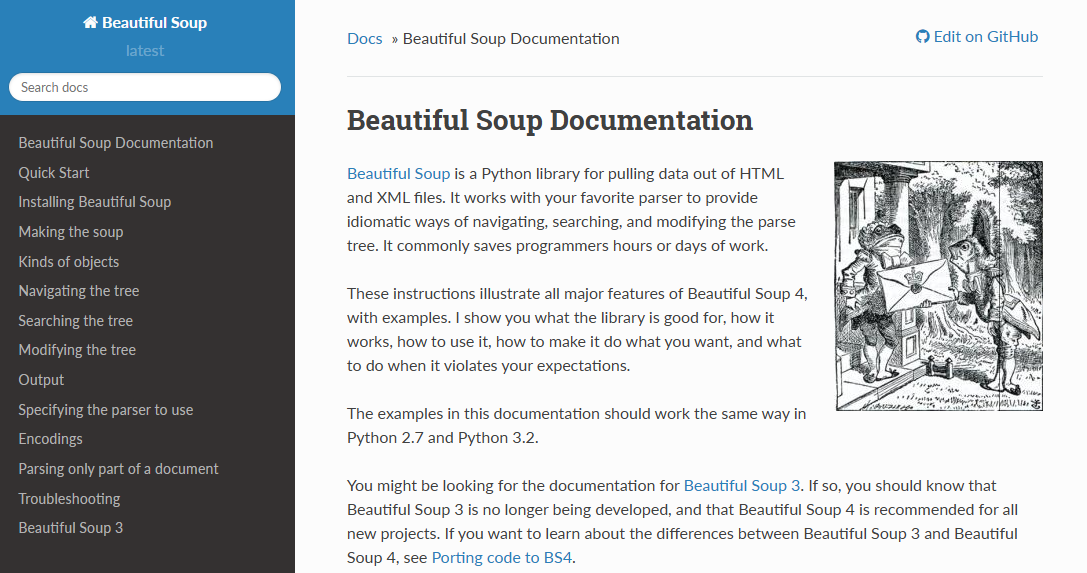
Task: Follow the Porting code to BS4 link
Action: 502,558
